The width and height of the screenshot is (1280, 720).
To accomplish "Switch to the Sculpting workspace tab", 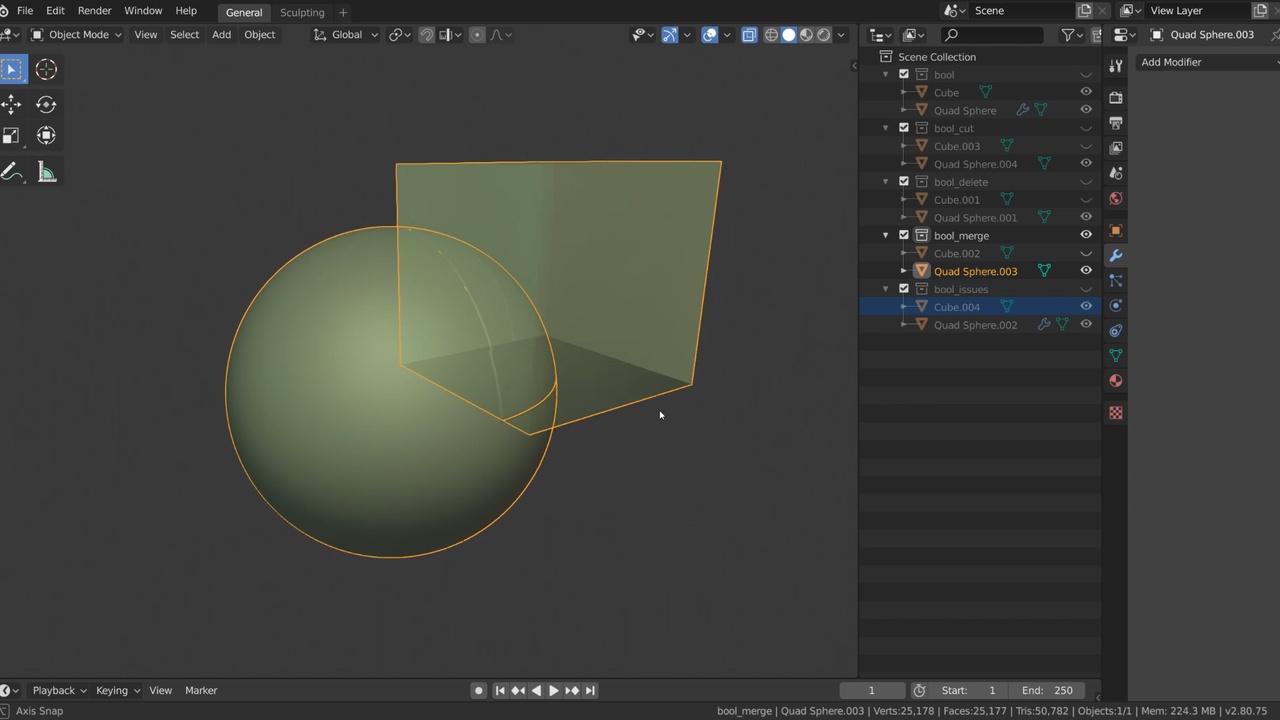I will (302, 12).
